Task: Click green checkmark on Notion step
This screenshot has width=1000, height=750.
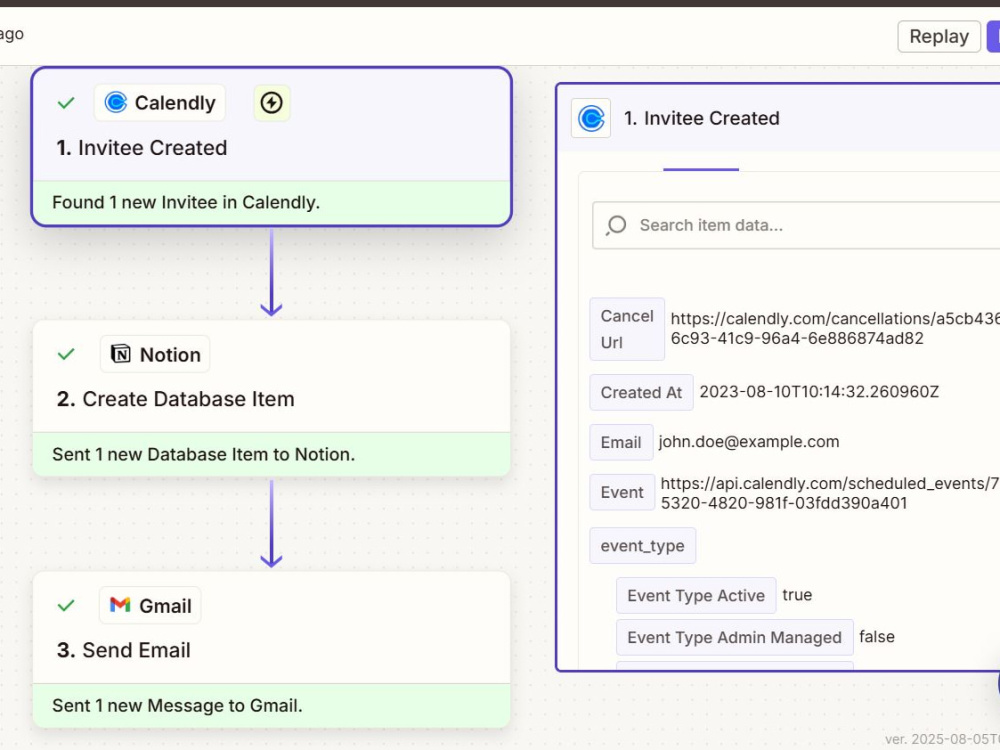Action: [66, 354]
